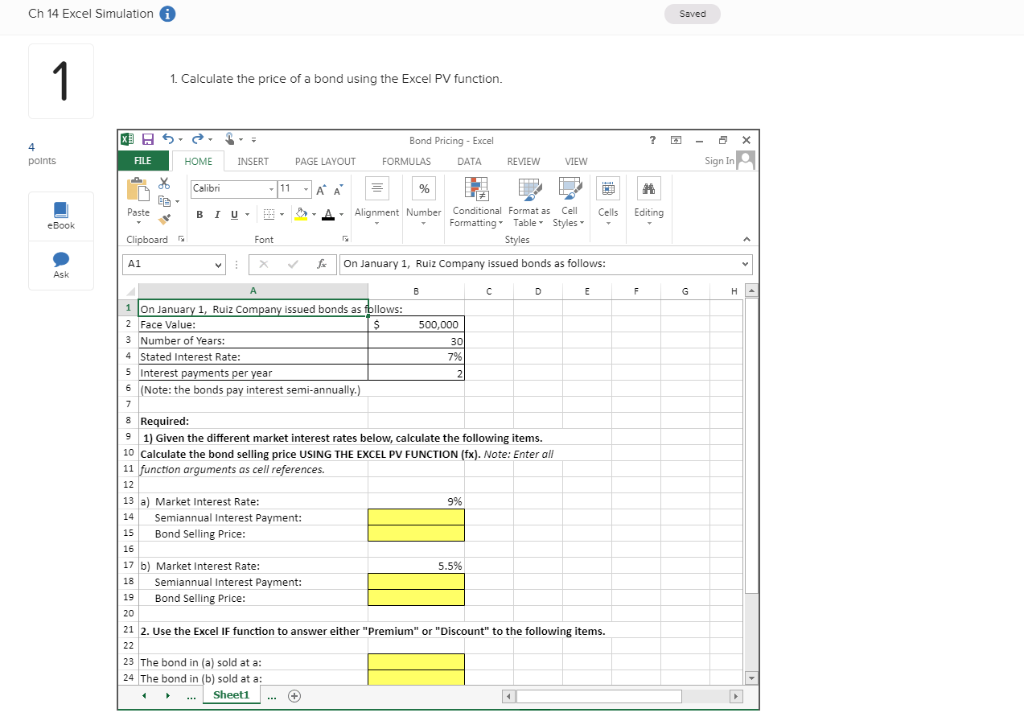The image size is (1024, 721).
Task: Open the Fill Color dropdown arrow
Action: [314, 214]
